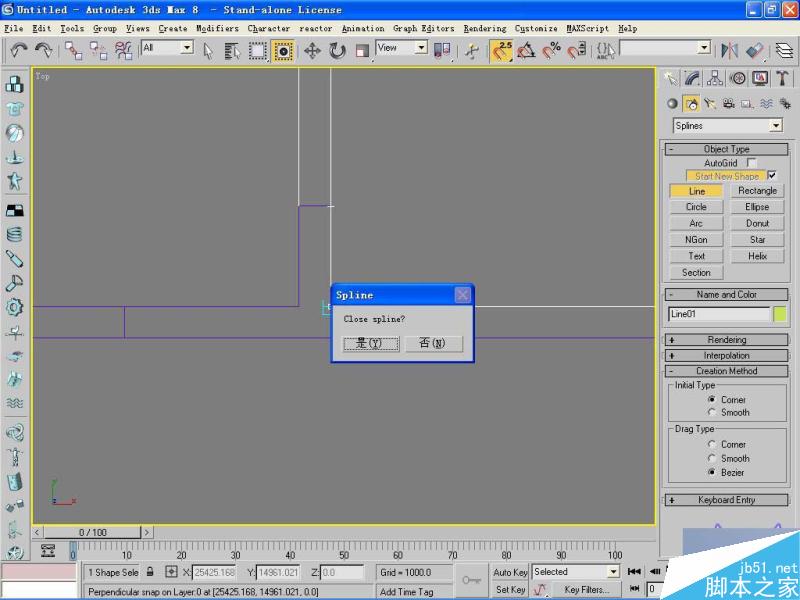Uncheck the Start New Shape checkbox

pyautogui.click(x=772, y=175)
